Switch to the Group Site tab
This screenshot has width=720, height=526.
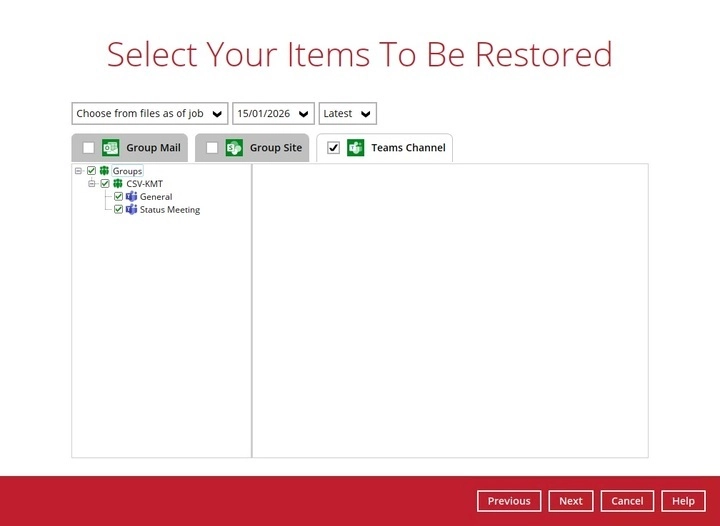click(x=276, y=148)
